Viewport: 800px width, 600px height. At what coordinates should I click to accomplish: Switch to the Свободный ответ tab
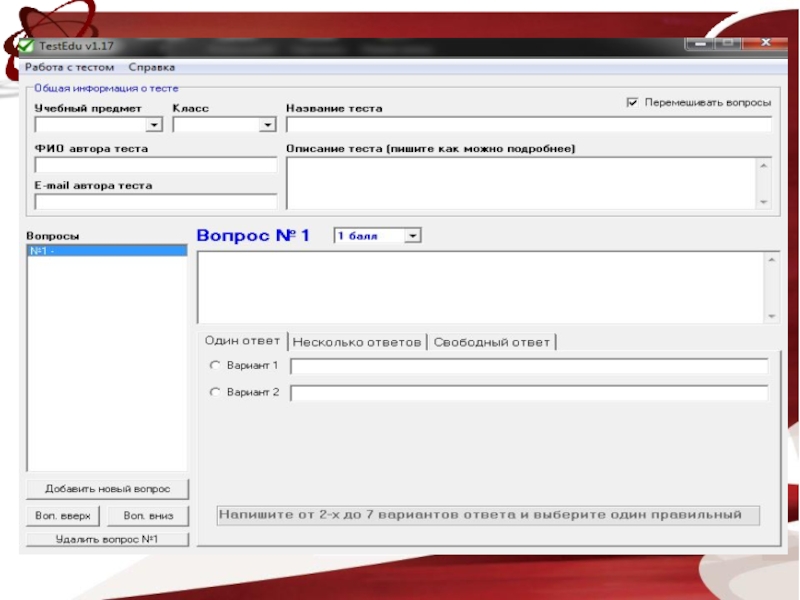point(491,342)
